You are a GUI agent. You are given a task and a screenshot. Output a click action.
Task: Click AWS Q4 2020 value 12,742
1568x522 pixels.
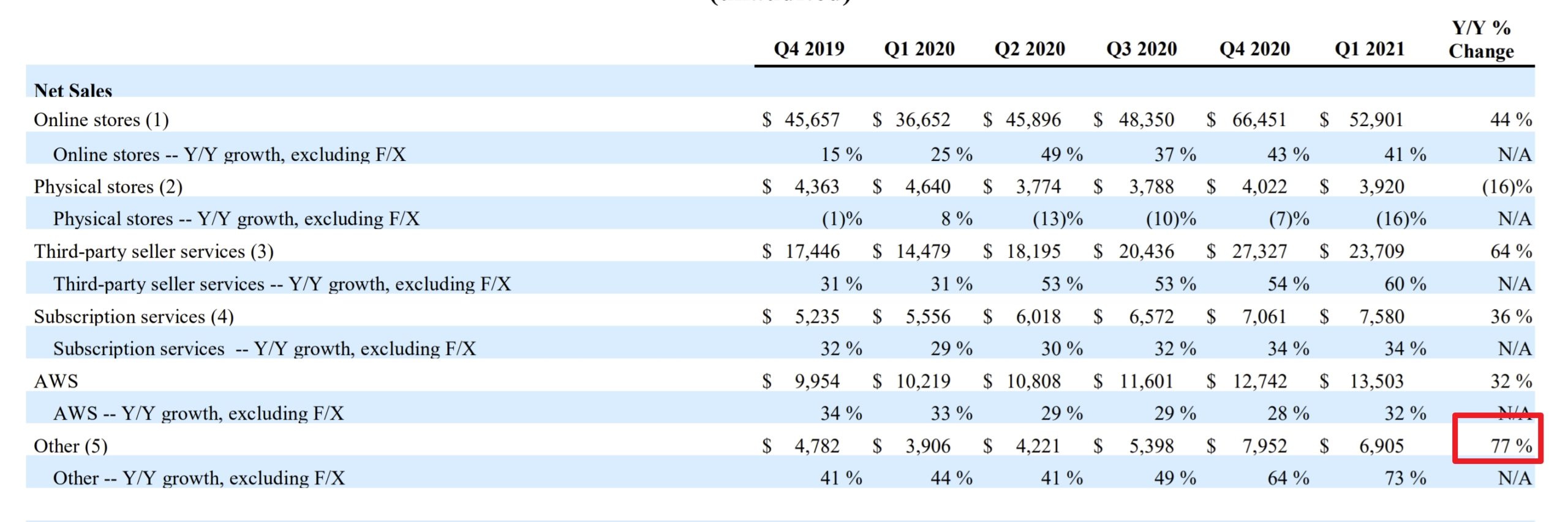point(1259,381)
